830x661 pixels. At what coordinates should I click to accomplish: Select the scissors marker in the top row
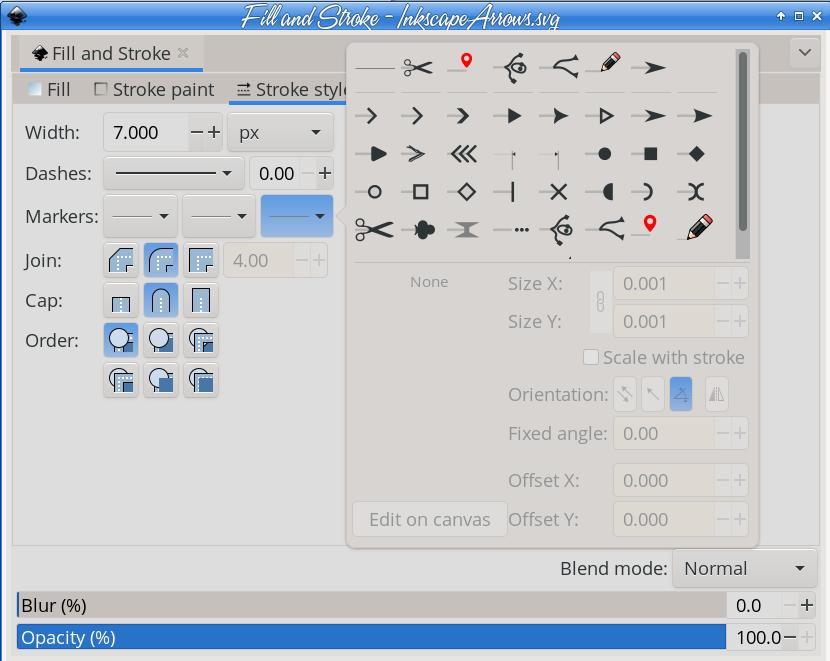click(x=418, y=68)
